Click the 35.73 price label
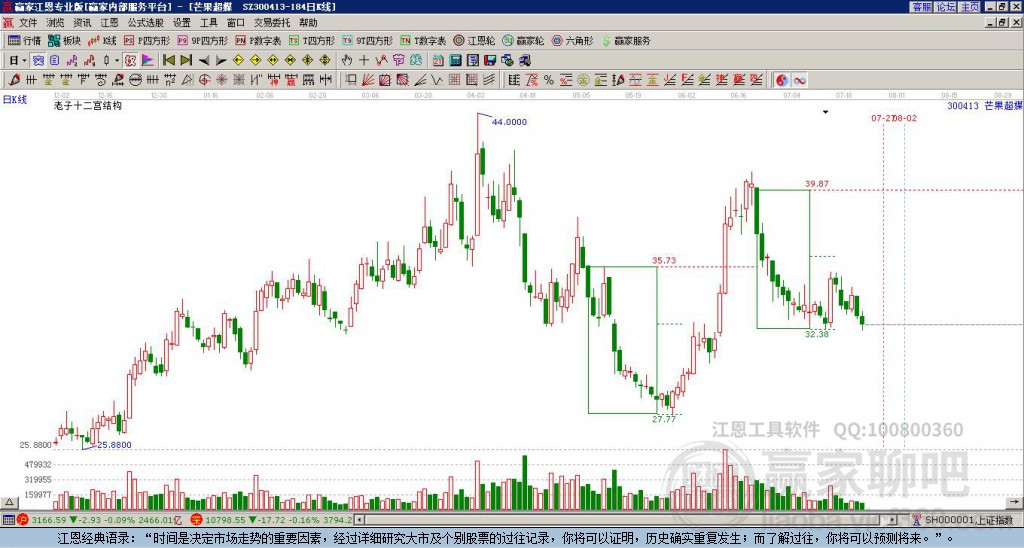The image size is (1024, 548). (x=664, y=261)
